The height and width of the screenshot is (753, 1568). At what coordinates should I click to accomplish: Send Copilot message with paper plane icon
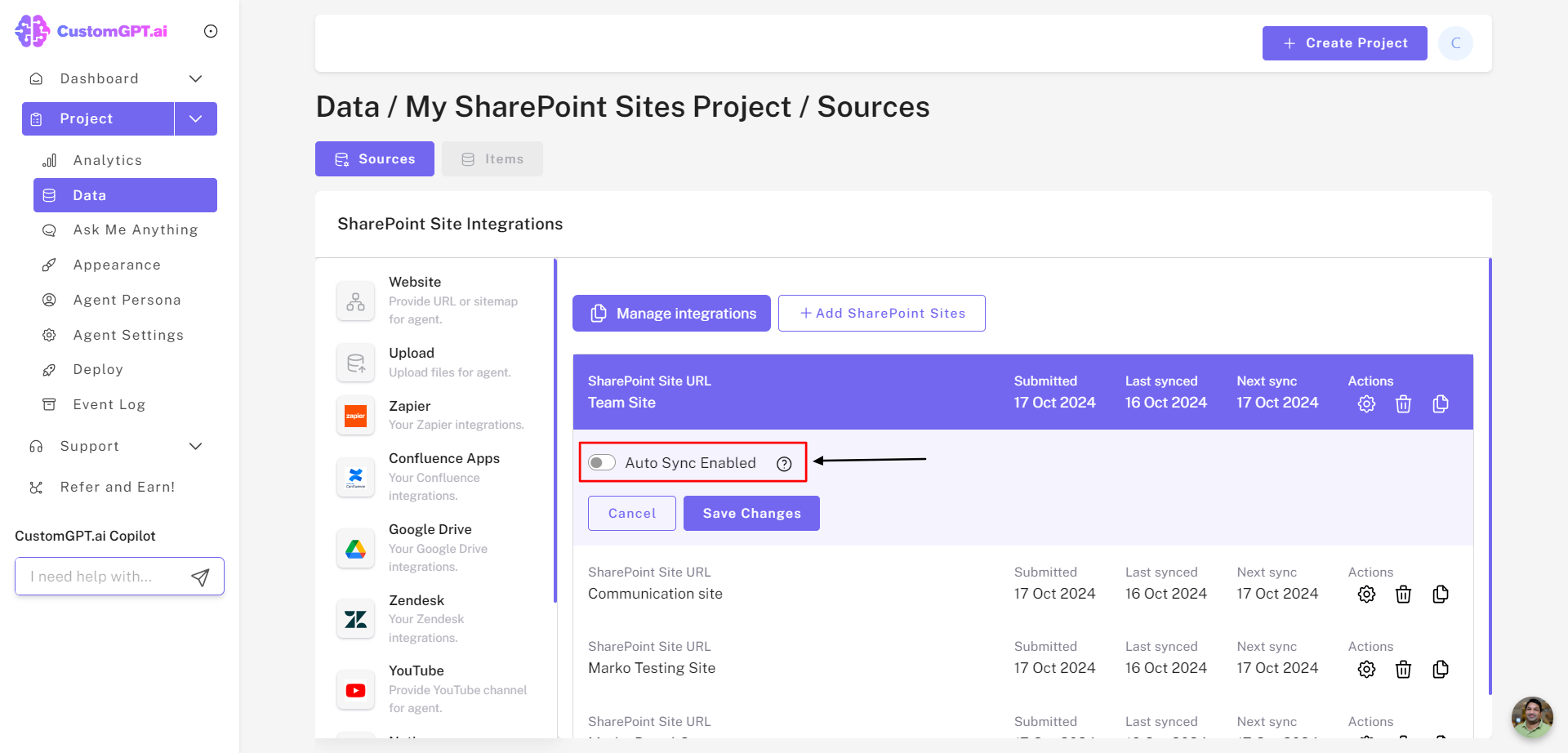click(x=200, y=577)
